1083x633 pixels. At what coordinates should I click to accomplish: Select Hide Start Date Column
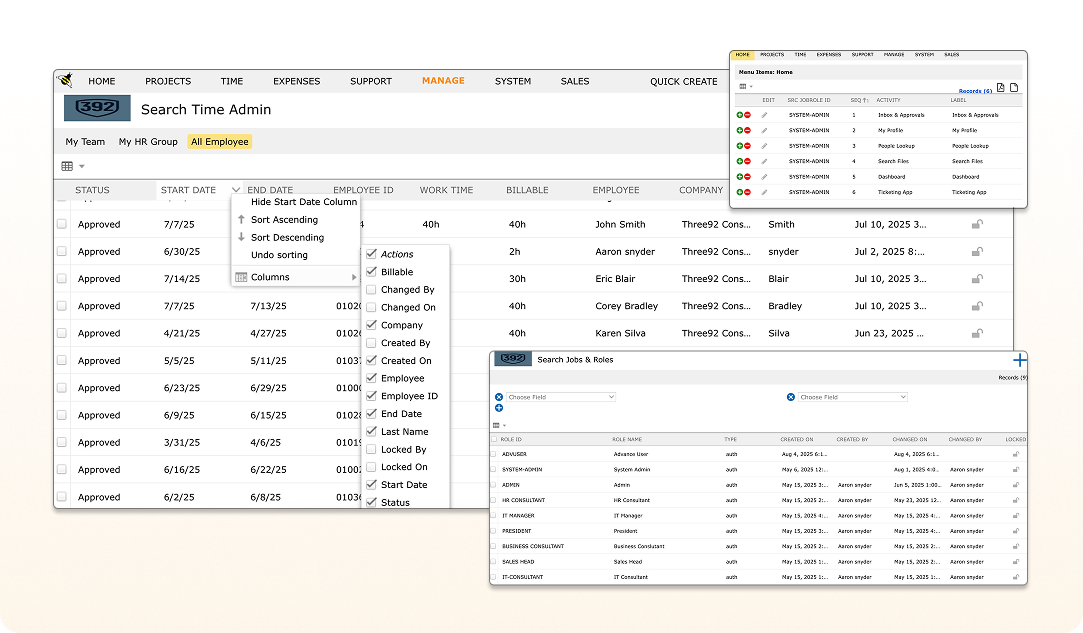[304, 202]
